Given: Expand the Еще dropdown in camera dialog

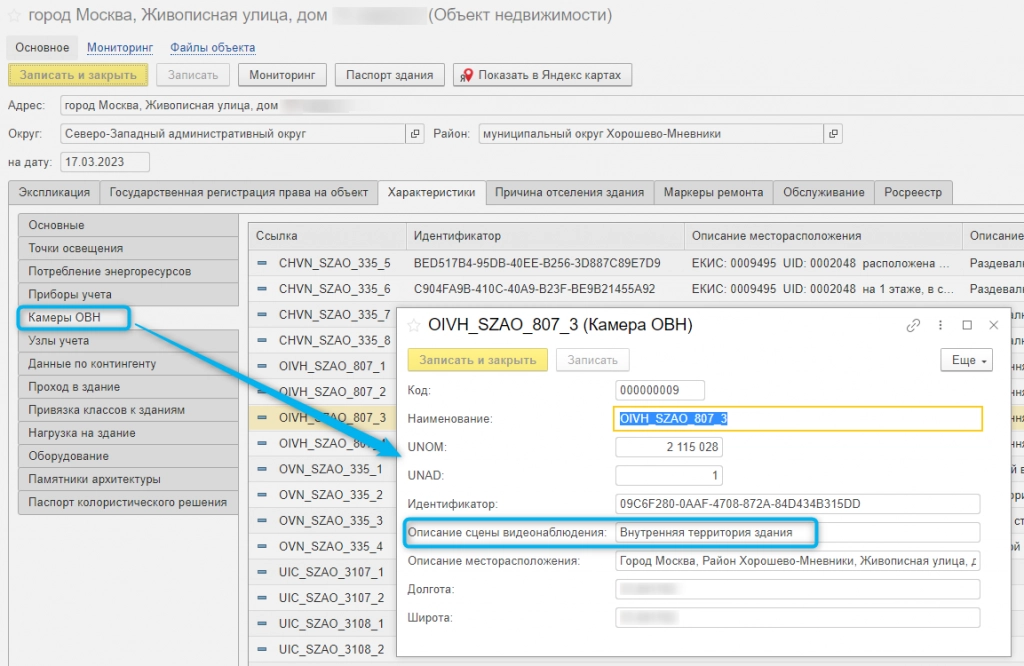Looking at the screenshot, I should (966, 360).
